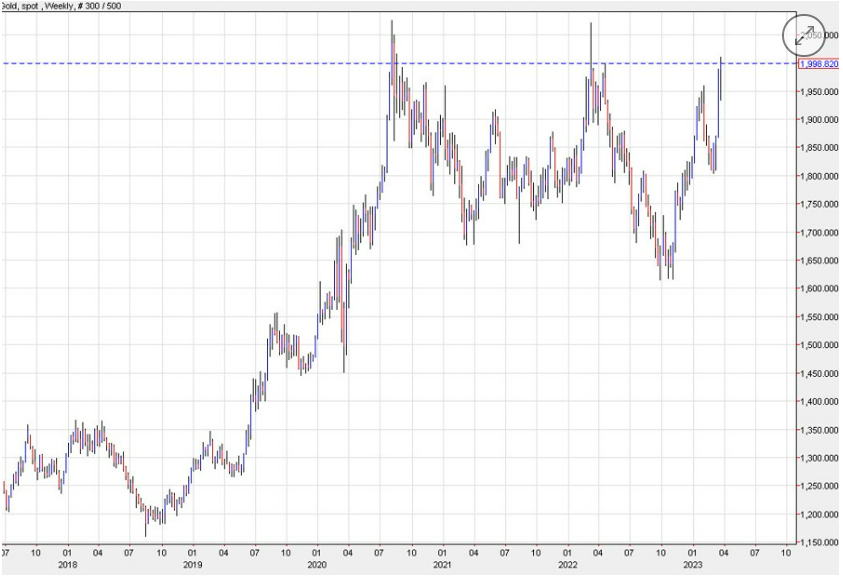
Task: Click the most recent weekly candle bar
Action: 721,78
